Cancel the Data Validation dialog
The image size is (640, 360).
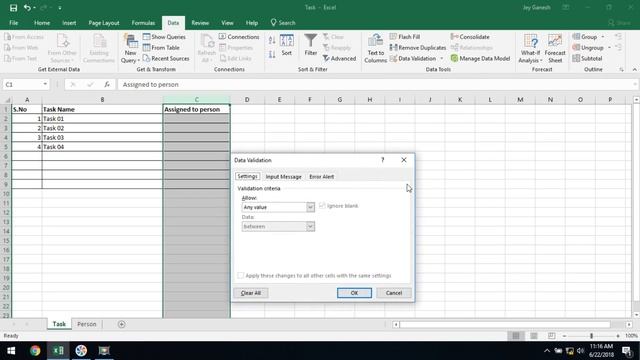(394, 293)
